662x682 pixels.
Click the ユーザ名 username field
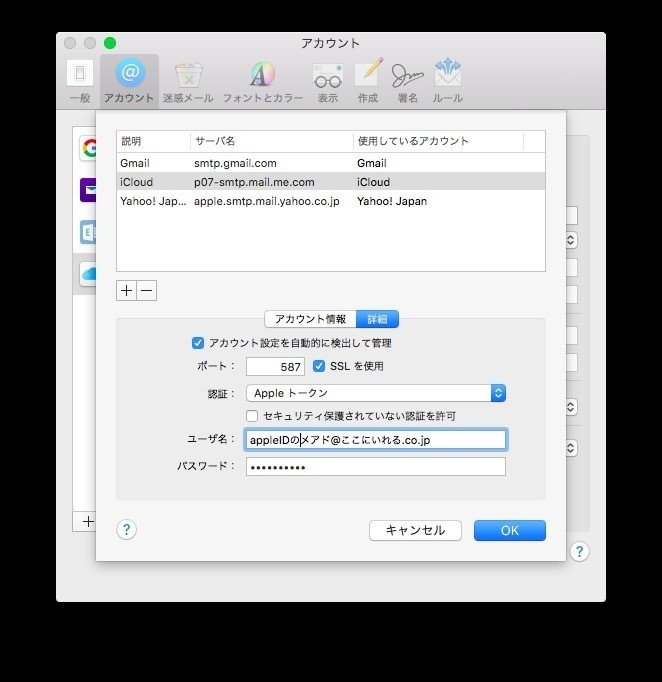[x=376, y=440]
